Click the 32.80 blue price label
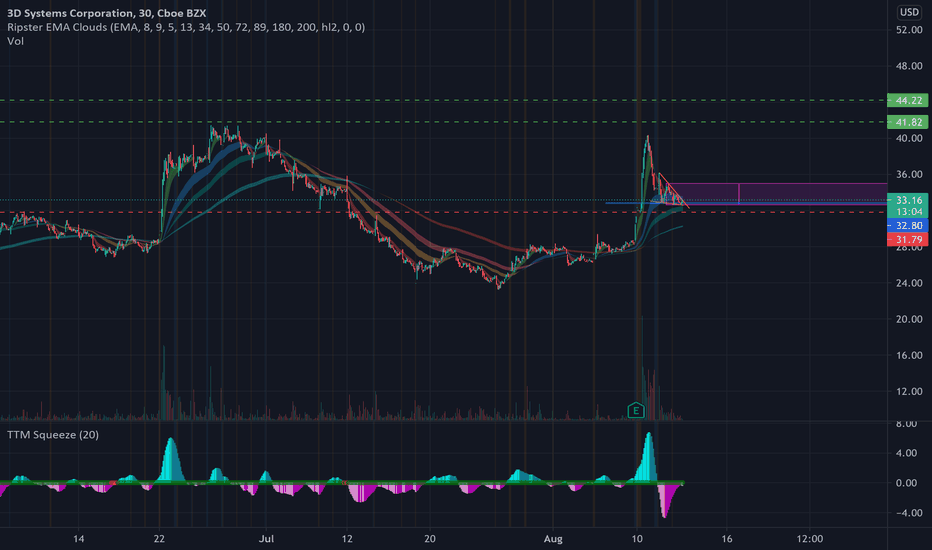The width and height of the screenshot is (932, 550). pos(908,226)
